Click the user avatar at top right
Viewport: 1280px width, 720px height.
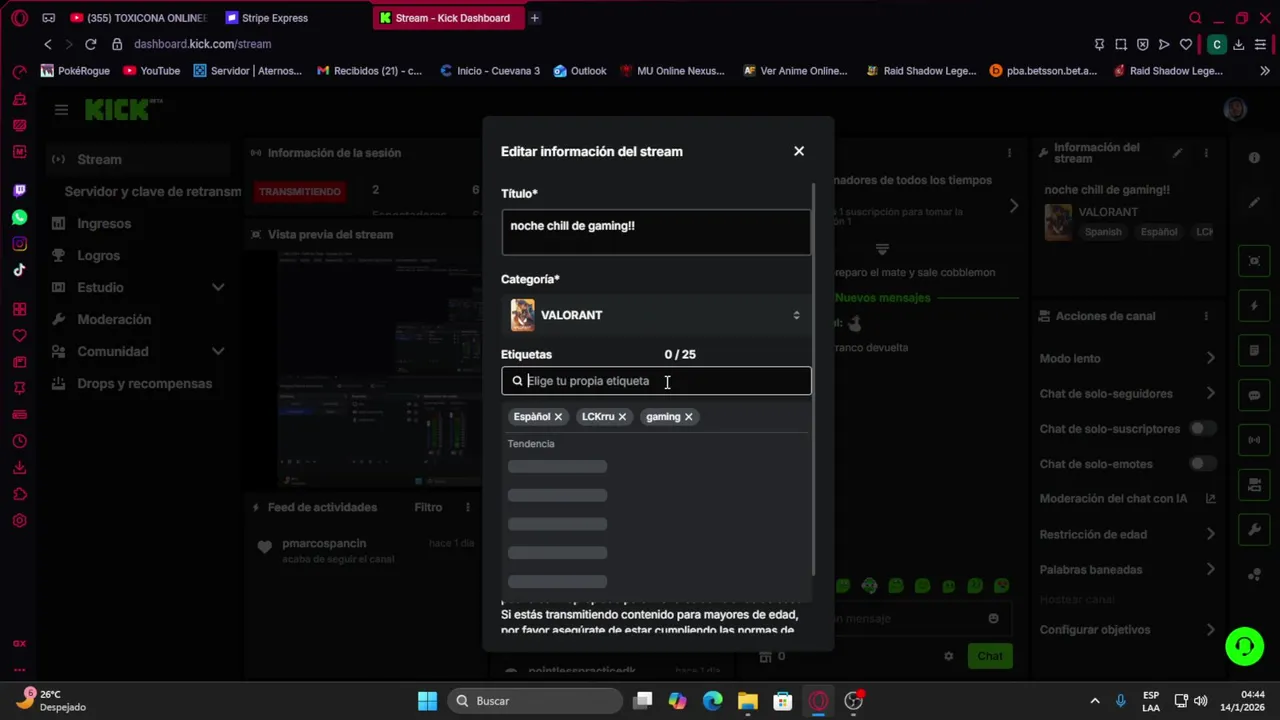1235,110
